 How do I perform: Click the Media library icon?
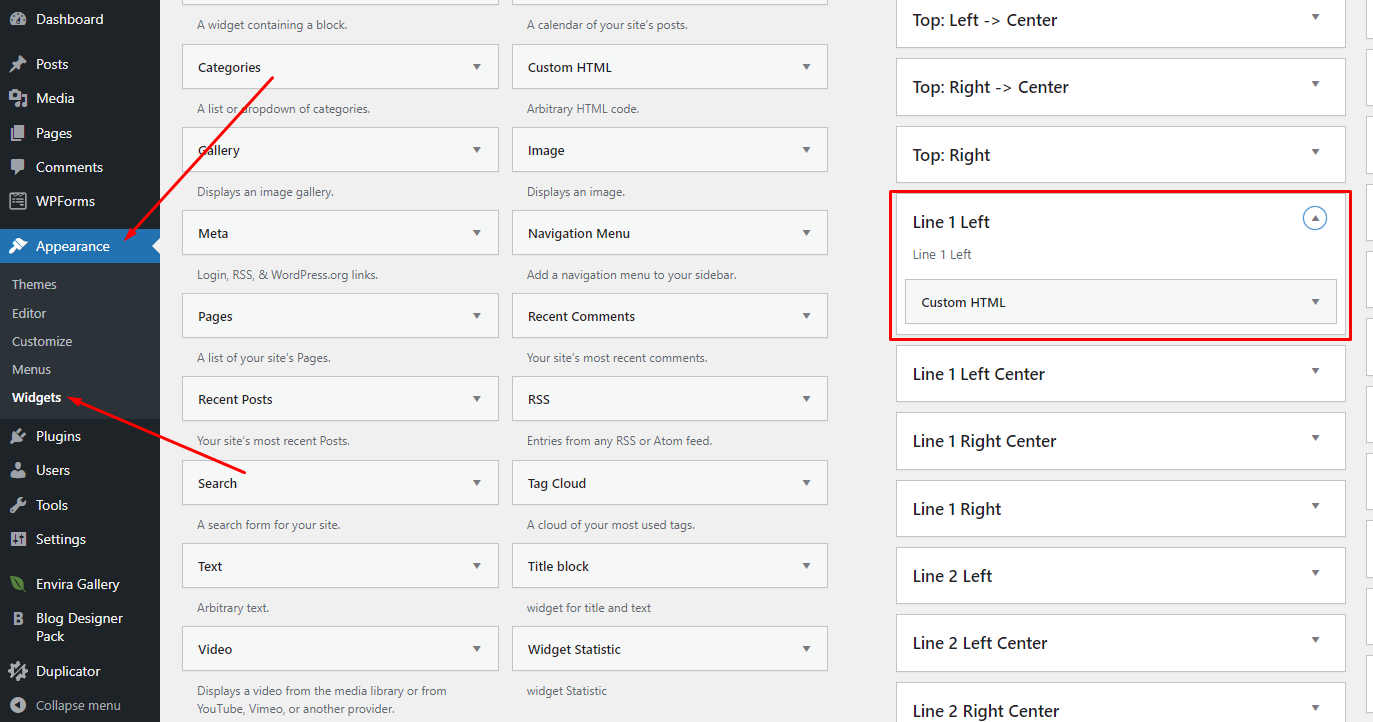(x=18, y=98)
